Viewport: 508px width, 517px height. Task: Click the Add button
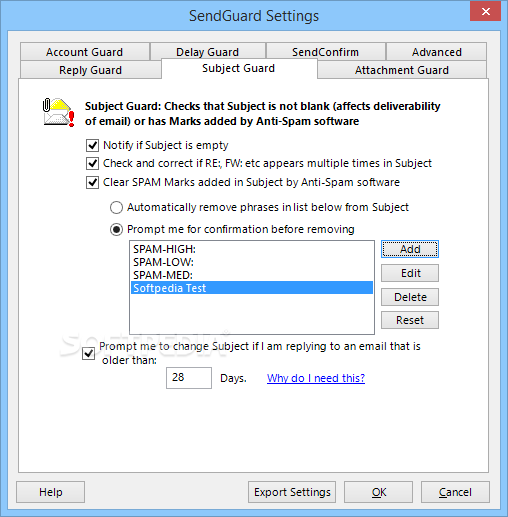coord(410,249)
